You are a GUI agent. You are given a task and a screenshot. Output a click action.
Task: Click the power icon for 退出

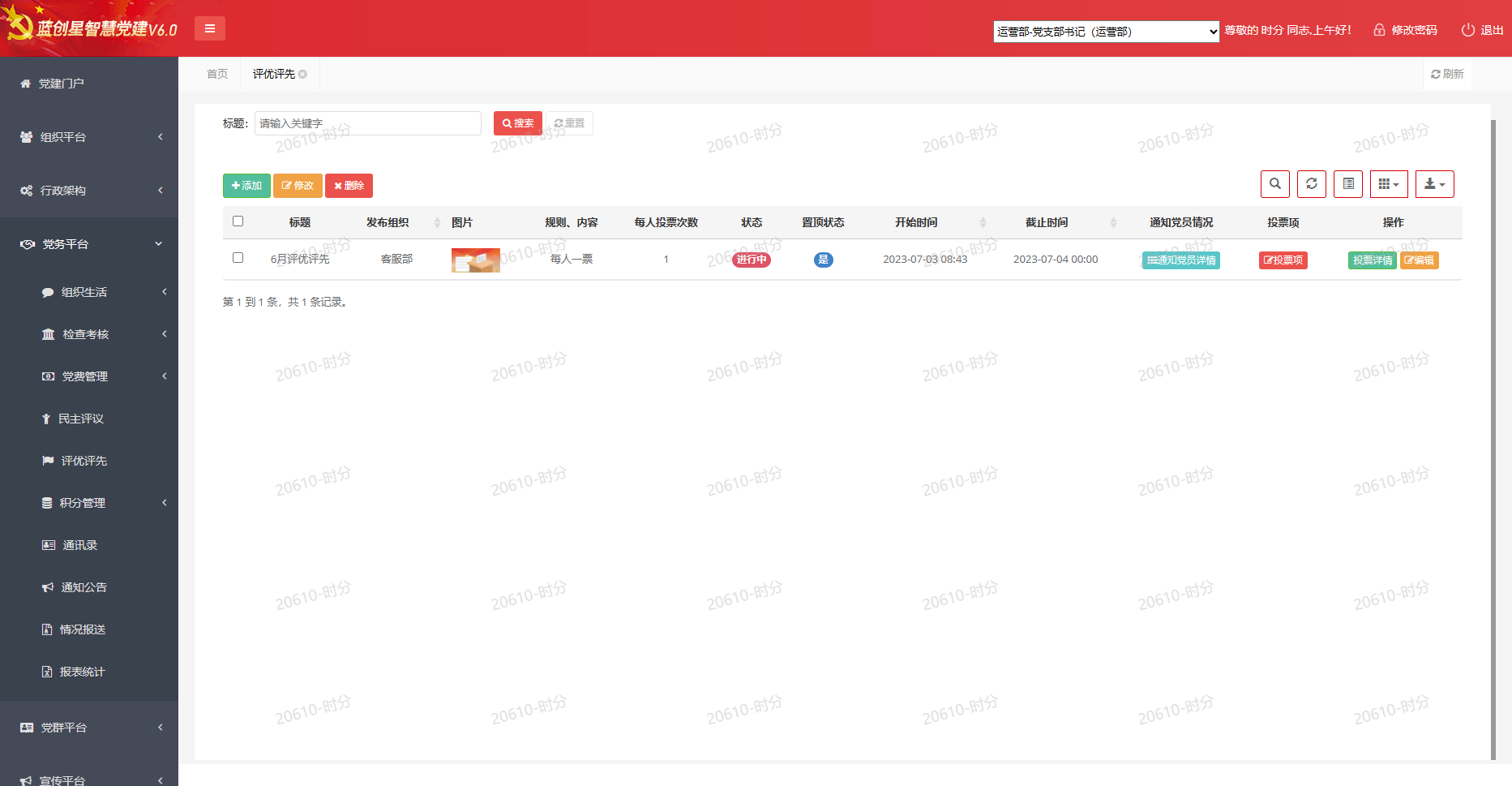(x=1468, y=30)
